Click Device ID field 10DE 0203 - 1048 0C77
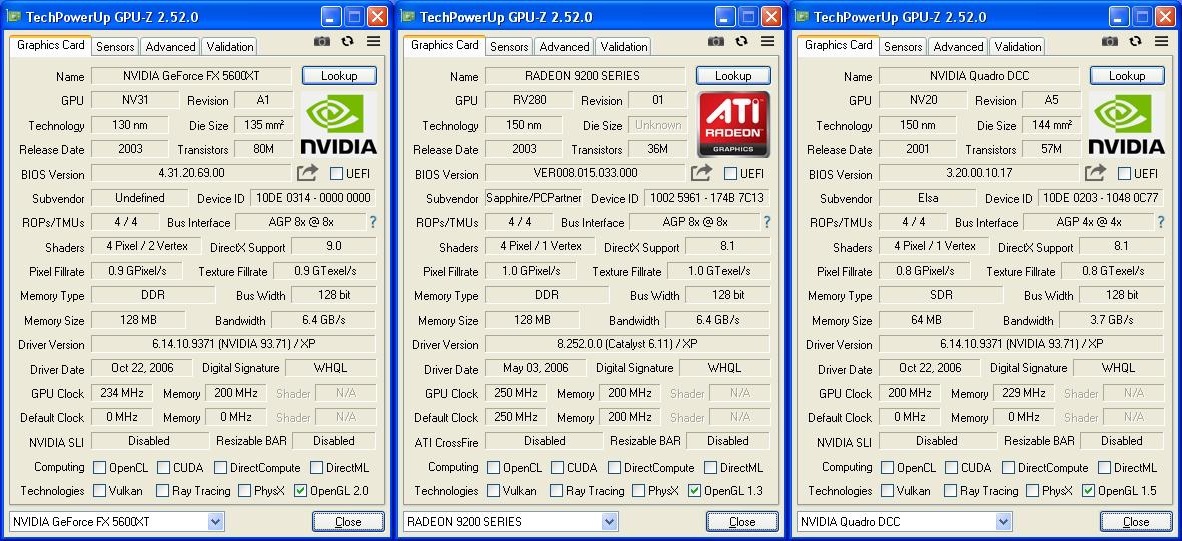Viewport: 1182px width, 541px height. click(x=1101, y=198)
